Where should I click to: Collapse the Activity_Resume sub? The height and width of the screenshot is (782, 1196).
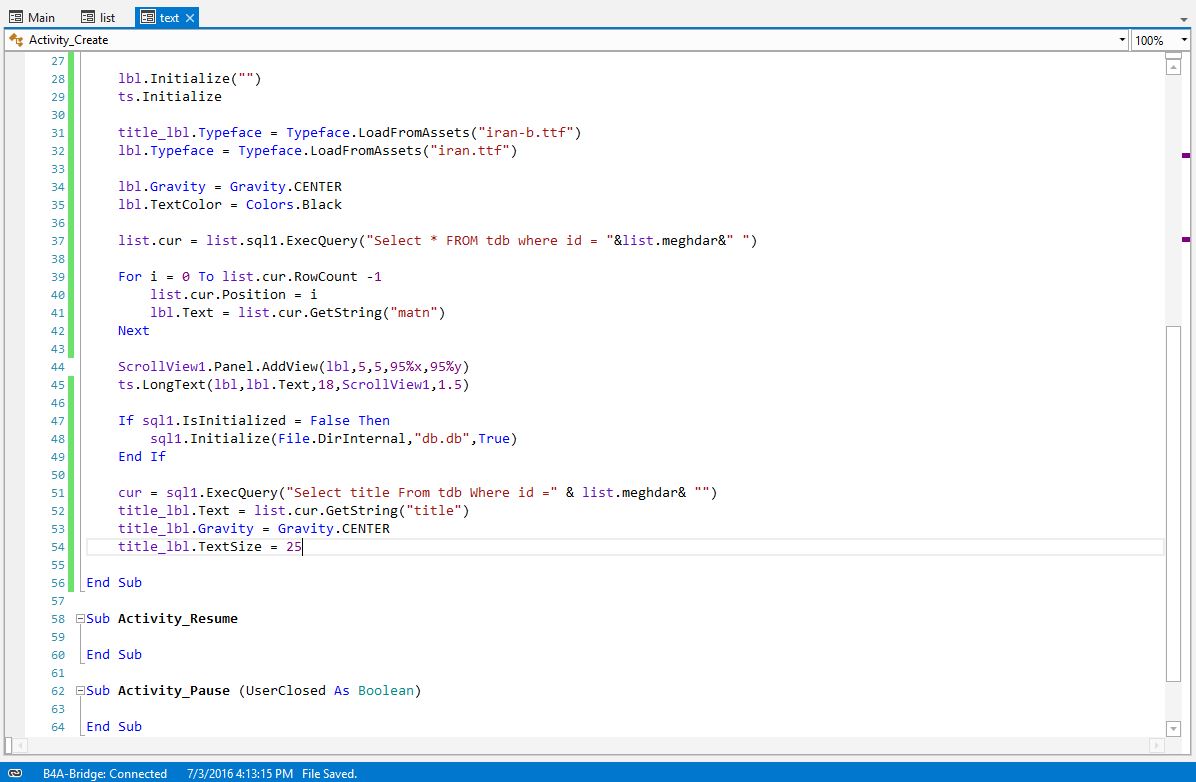(80, 619)
